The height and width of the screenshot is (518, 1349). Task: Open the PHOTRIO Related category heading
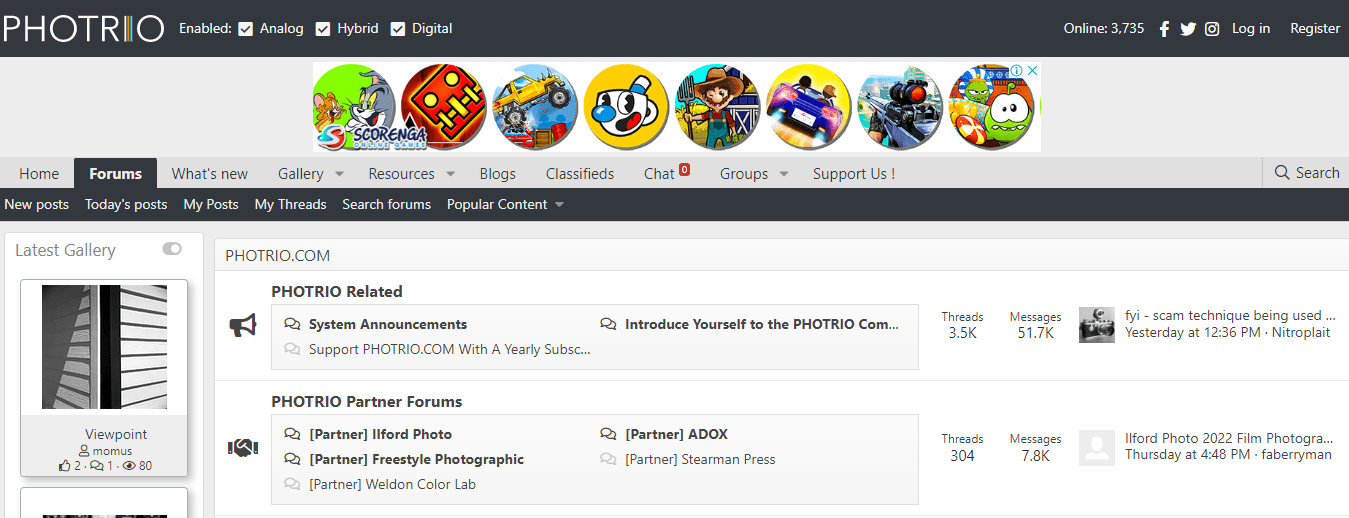click(337, 291)
